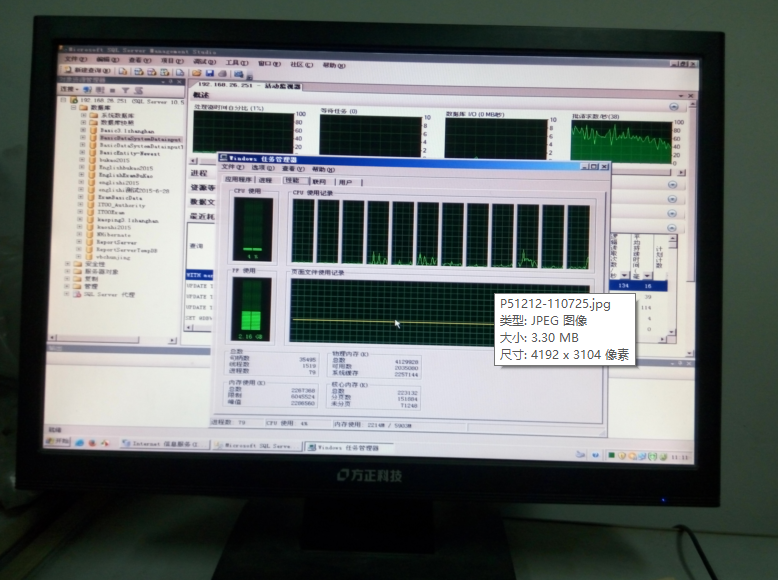778x580 pixels.
Task: Select the ExamBasicData database
Action: 120,197
